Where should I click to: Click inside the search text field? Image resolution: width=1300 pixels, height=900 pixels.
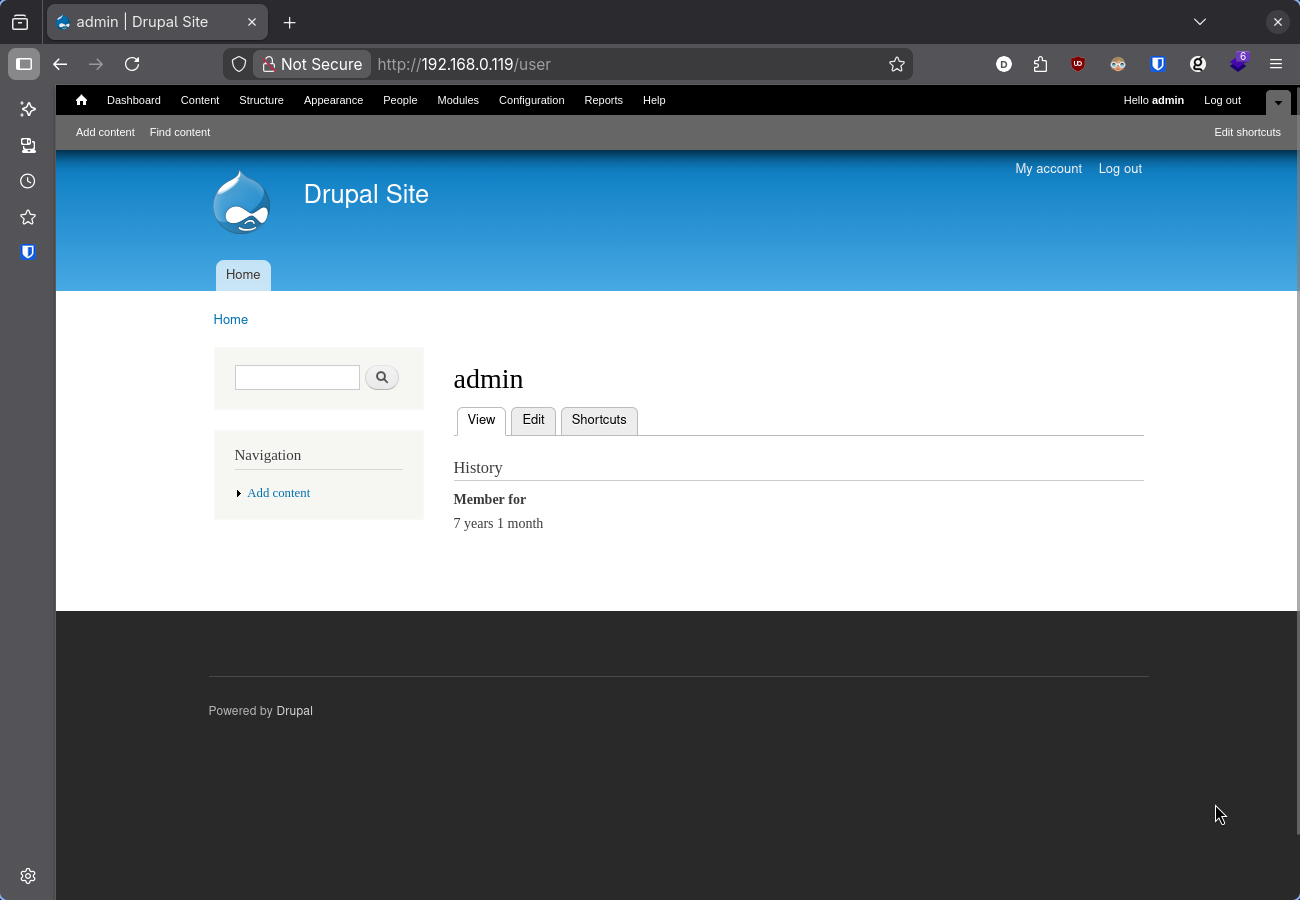[x=297, y=377]
